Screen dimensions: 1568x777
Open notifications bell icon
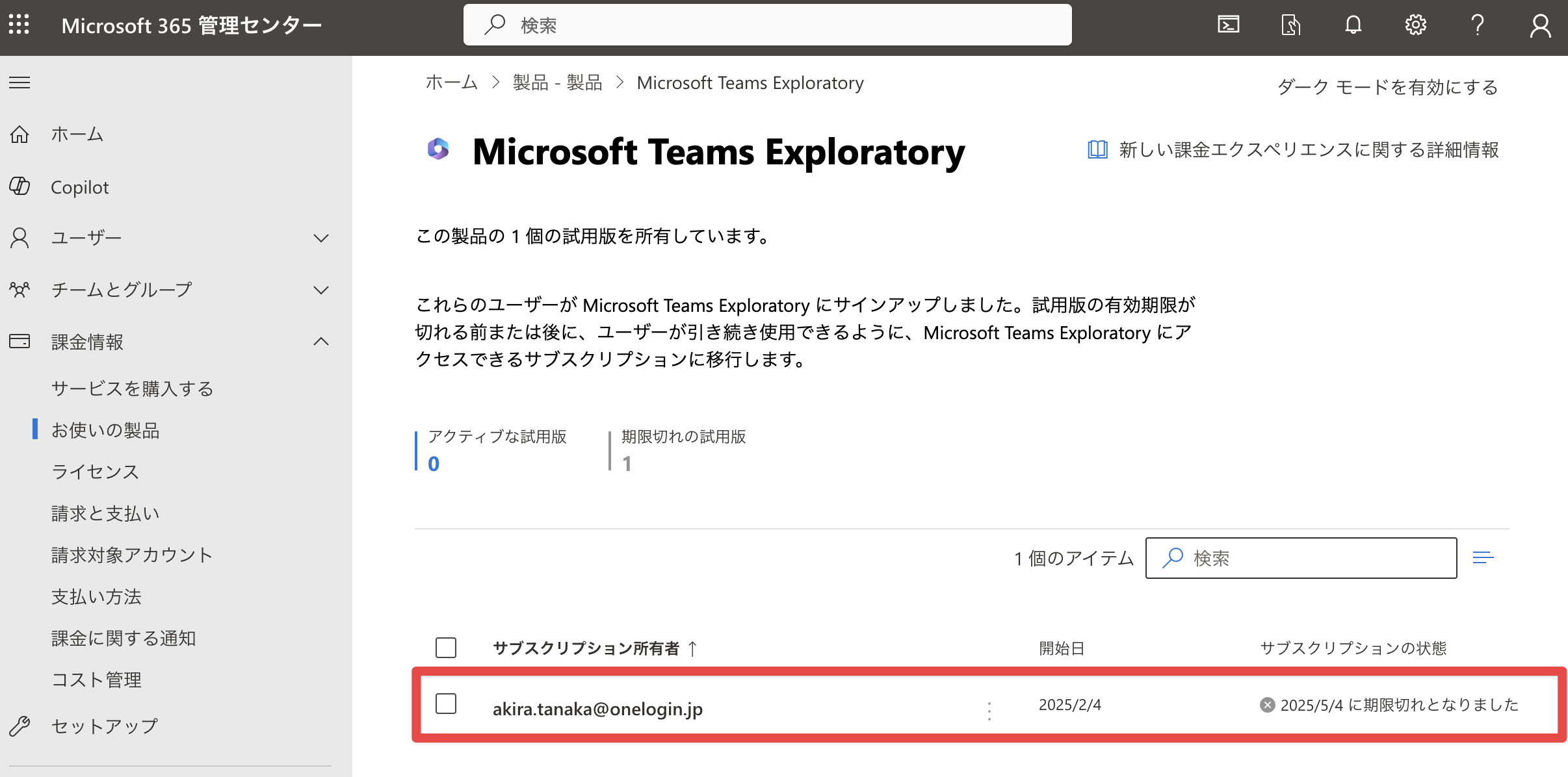coord(1353,25)
